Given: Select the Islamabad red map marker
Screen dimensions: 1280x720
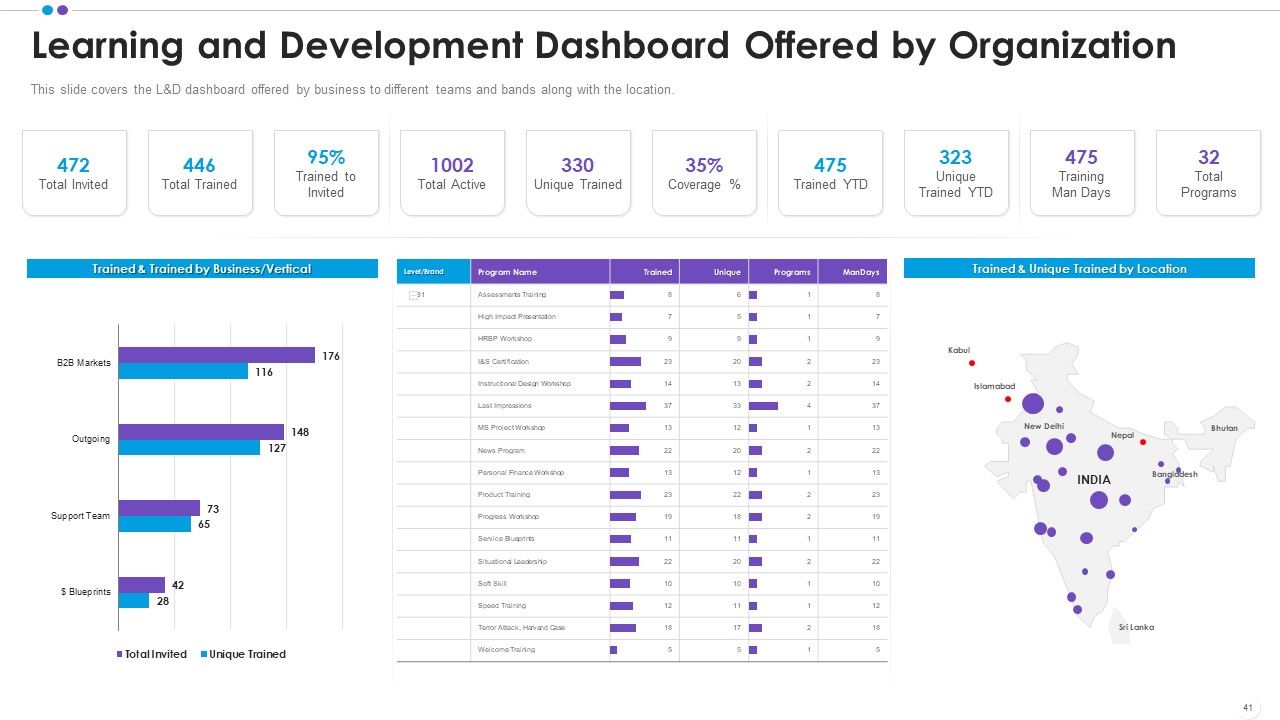Looking at the screenshot, I should coord(1008,399).
